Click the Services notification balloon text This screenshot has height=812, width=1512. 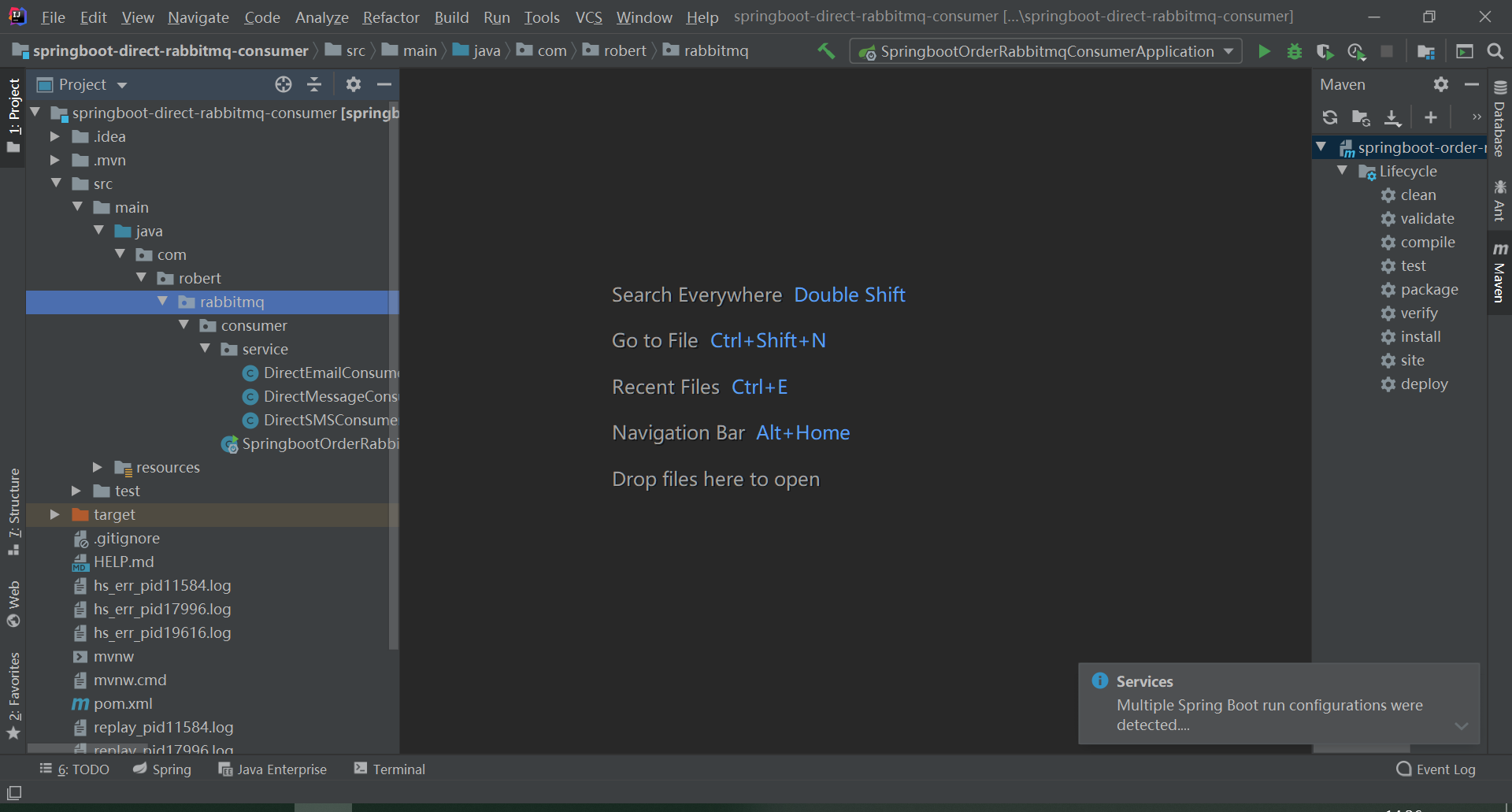click(x=1269, y=715)
